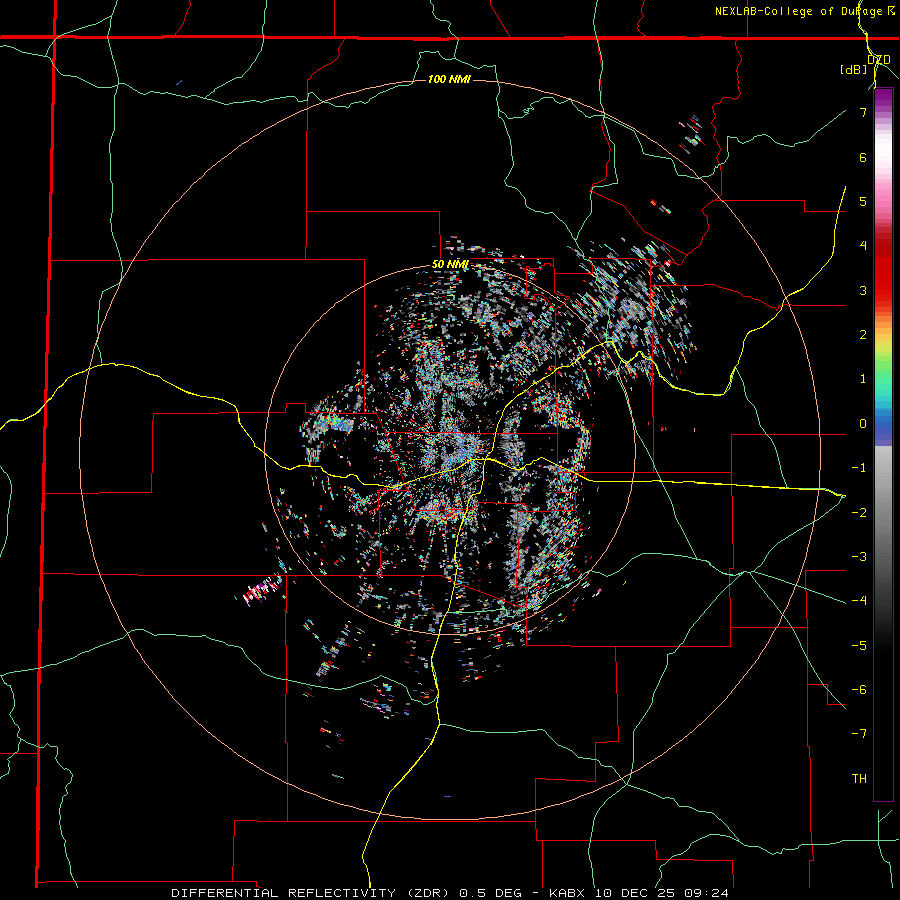Click the DIFFERENTIAL REFLECTIVITY (ZDR) product title
The image size is (900, 900).
(x=313, y=893)
